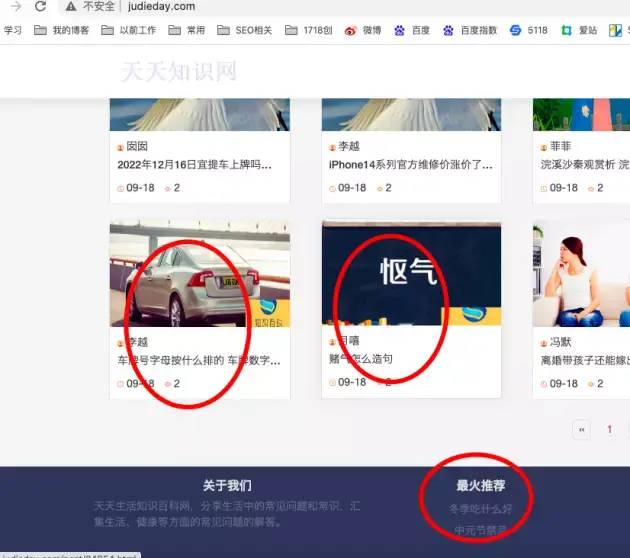Open article 车牌号字母按什么排的
The image size is (630, 558).
coord(199,360)
